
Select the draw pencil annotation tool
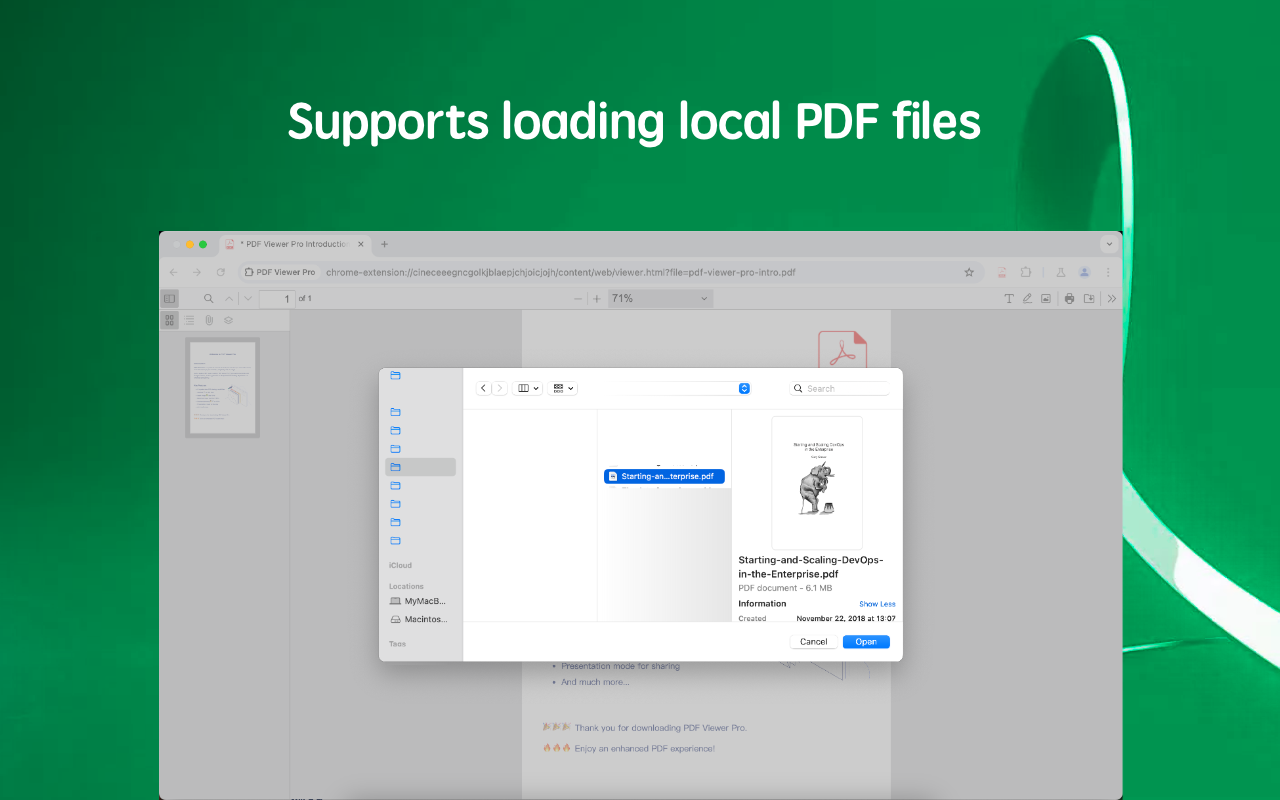(x=1027, y=298)
